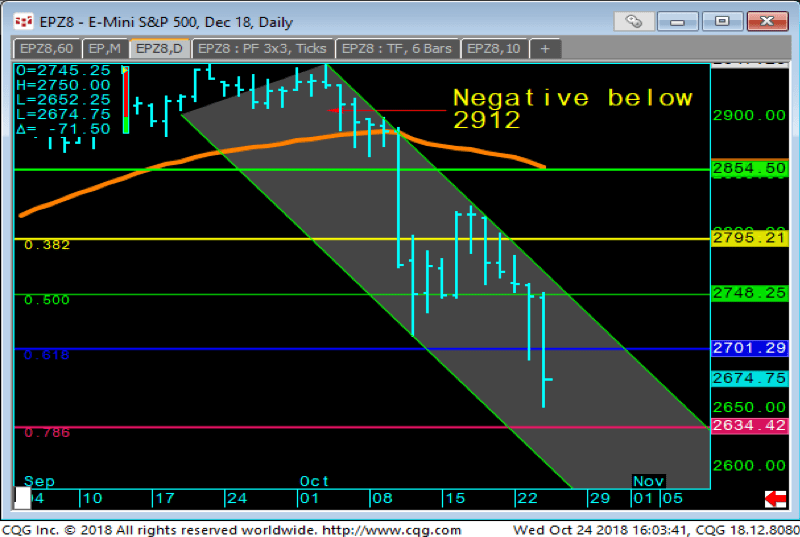Image resolution: width=800 pixels, height=537 pixels.
Task: Click the 'Negative below 2912' annotation text
Action: (572, 109)
